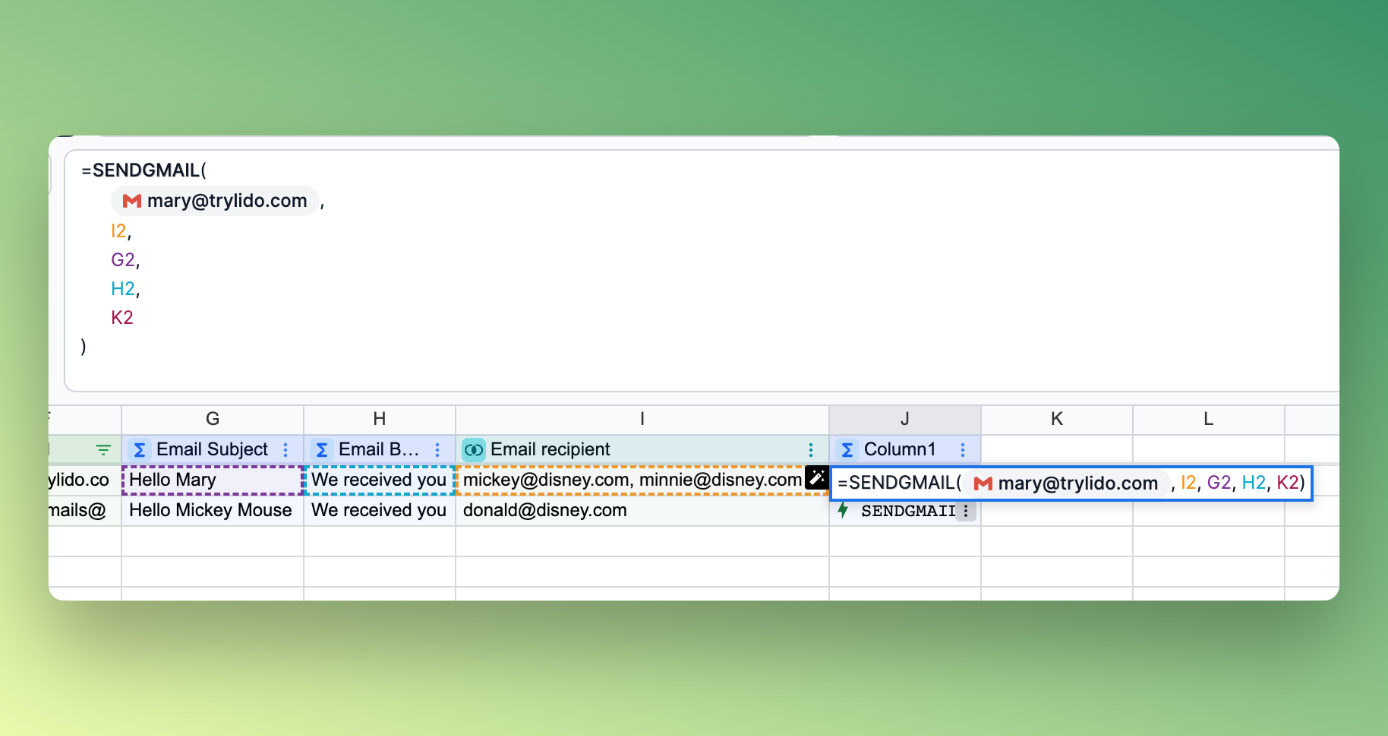The height and width of the screenshot is (736, 1388).
Task: Select column H header
Action: (x=379, y=420)
